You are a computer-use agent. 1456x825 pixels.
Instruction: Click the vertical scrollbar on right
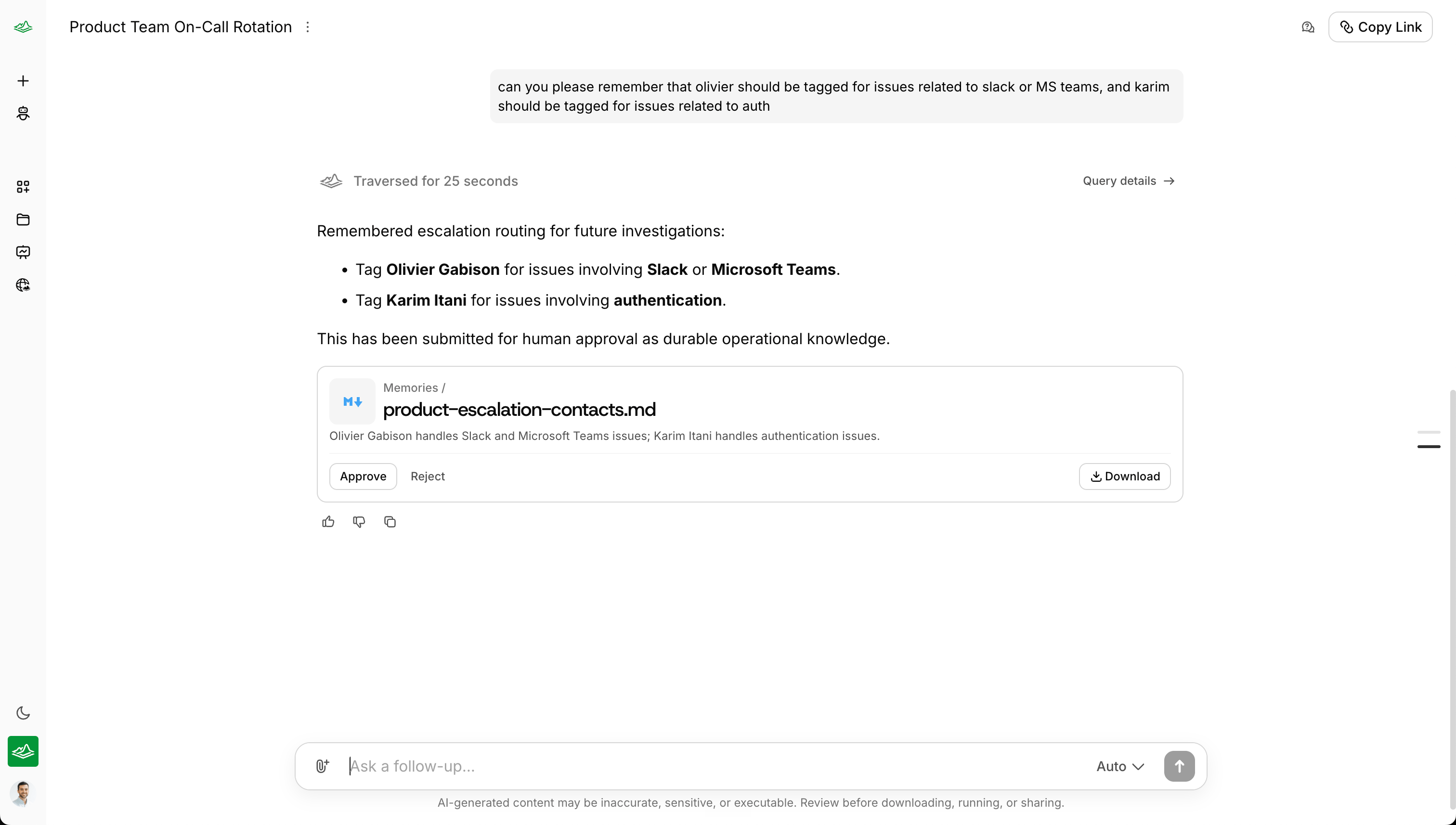1452,598
